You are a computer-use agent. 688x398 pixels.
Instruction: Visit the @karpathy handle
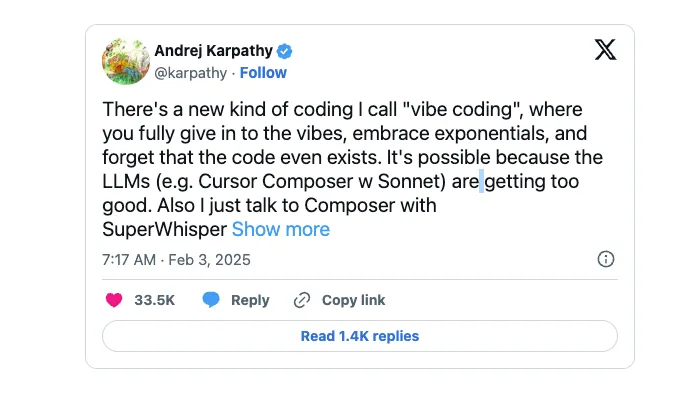click(x=191, y=73)
